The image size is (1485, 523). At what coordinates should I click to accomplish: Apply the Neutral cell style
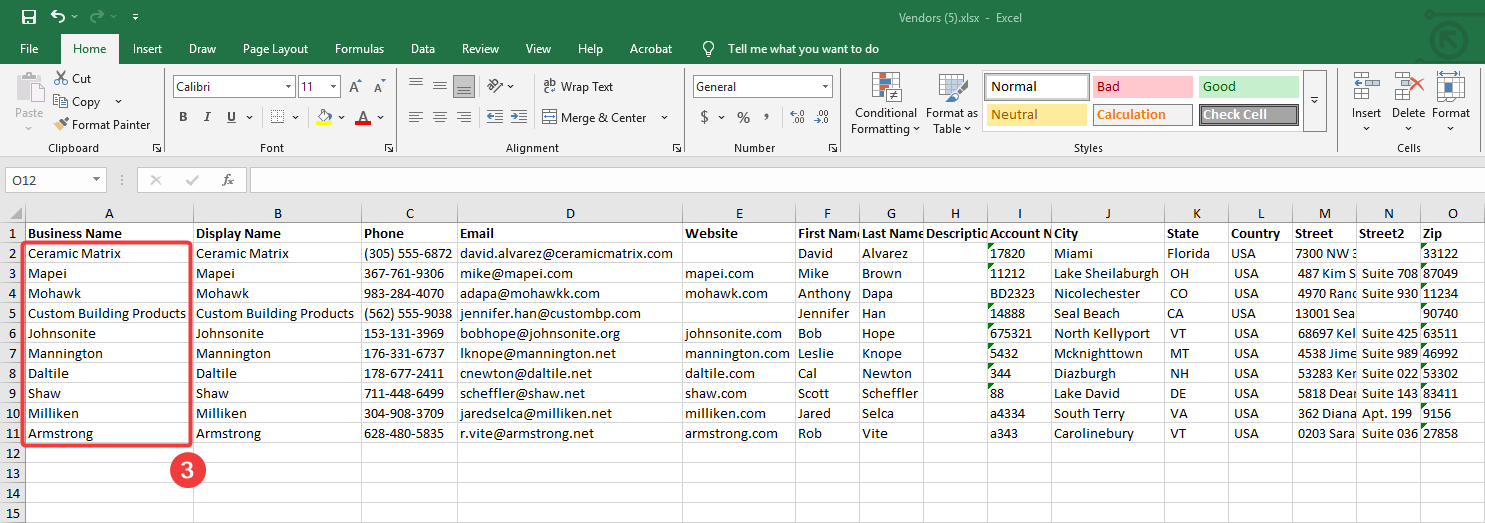pos(1036,115)
